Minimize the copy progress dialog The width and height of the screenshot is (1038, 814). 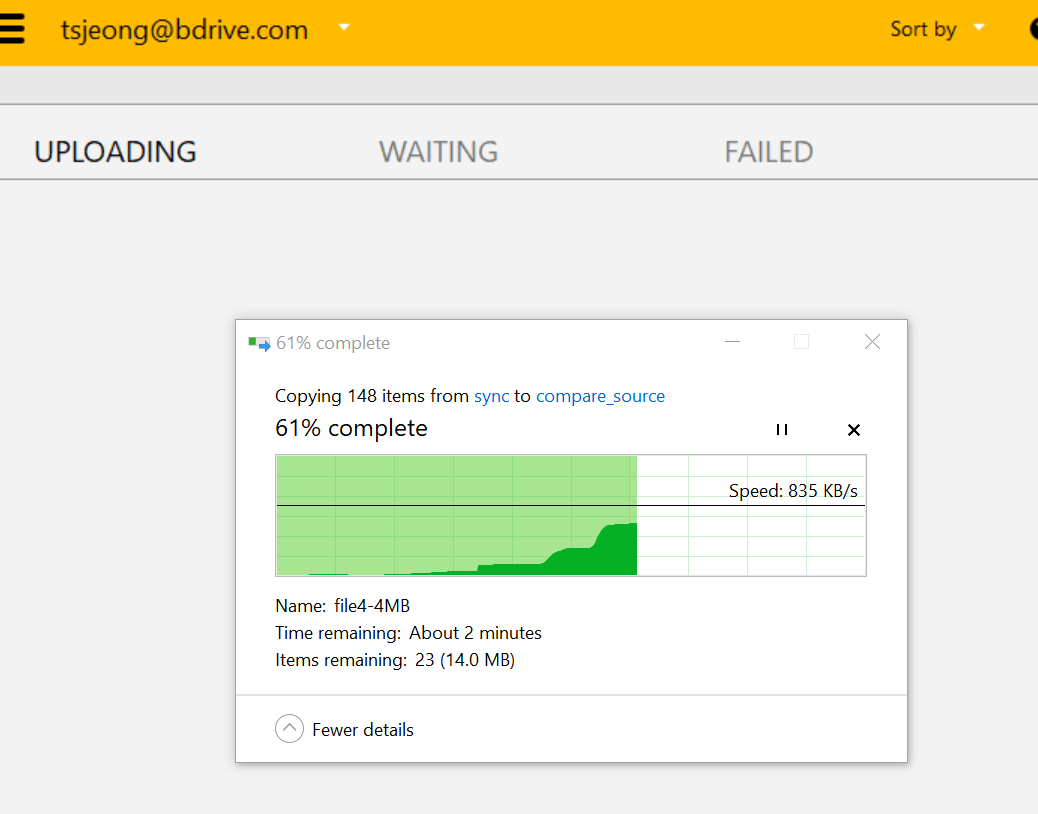[733, 342]
